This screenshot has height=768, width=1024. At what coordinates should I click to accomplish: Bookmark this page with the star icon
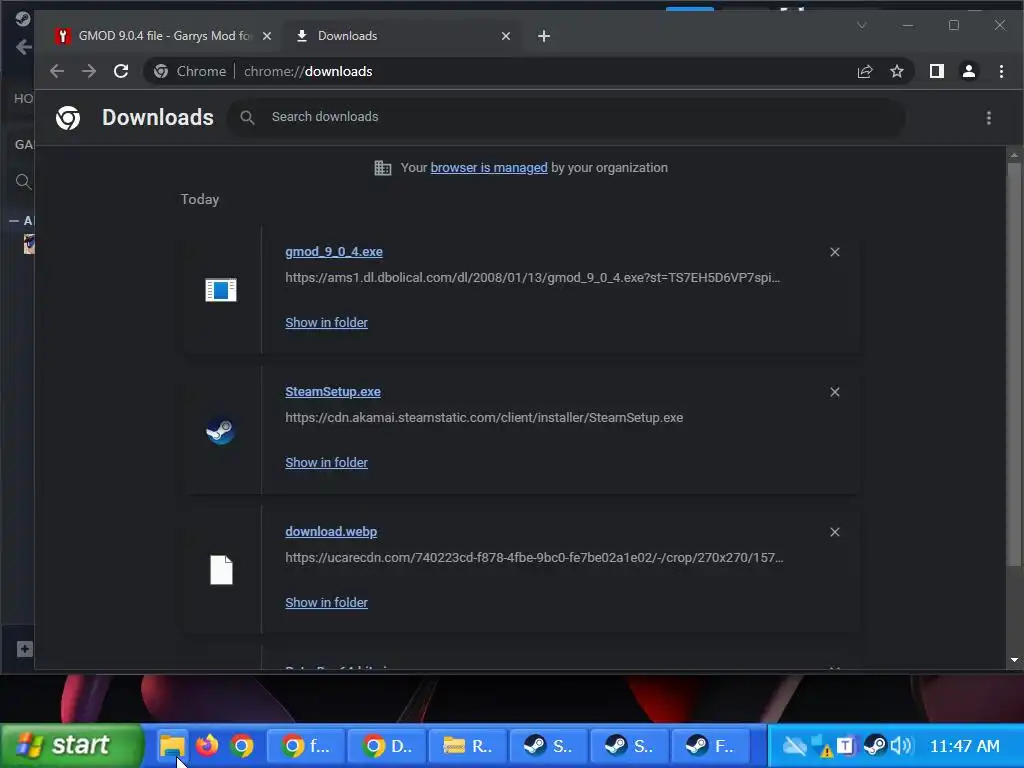click(x=897, y=71)
